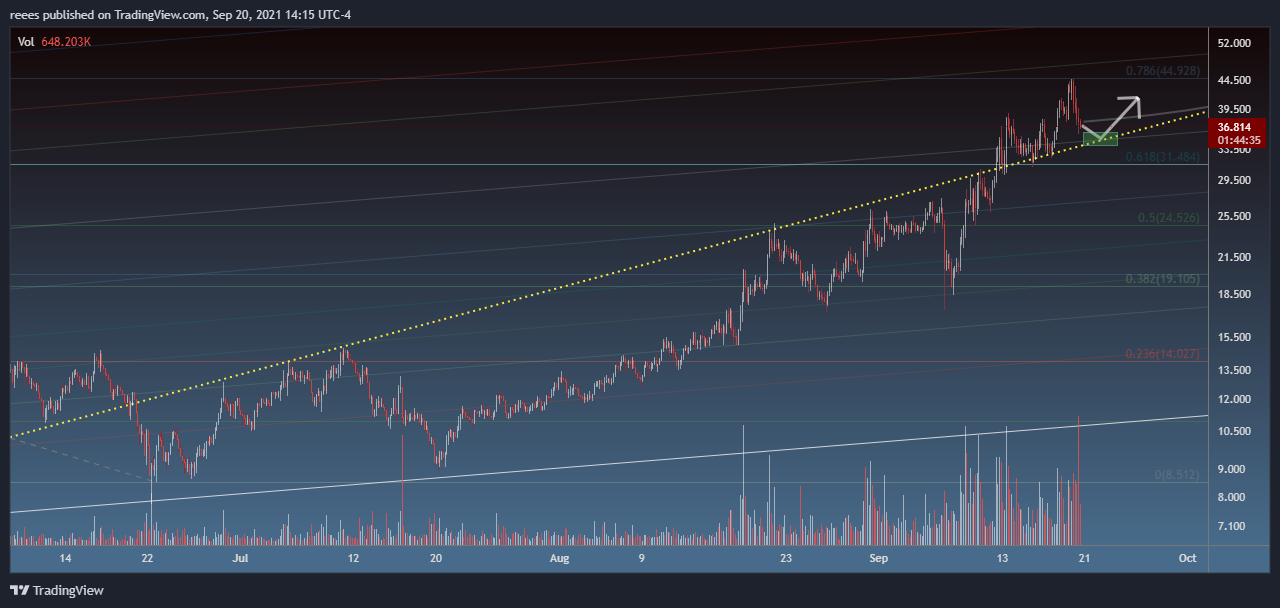
Task: Click price axis label 44.500
Action: [1234, 80]
